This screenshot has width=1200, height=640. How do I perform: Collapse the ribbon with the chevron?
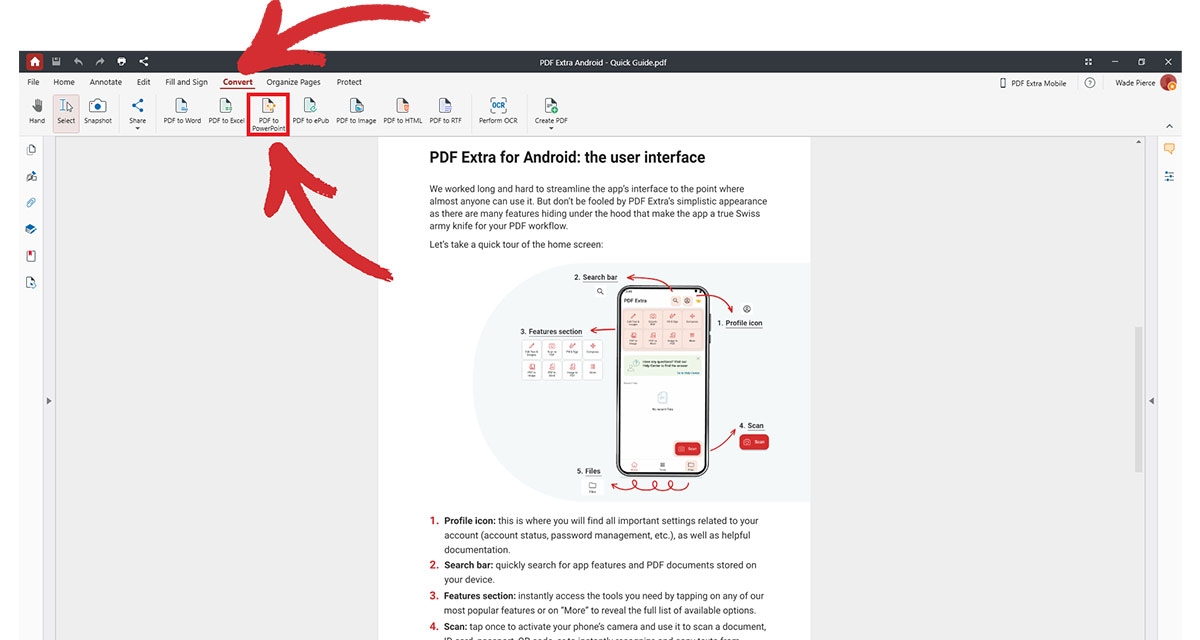tap(1170, 126)
